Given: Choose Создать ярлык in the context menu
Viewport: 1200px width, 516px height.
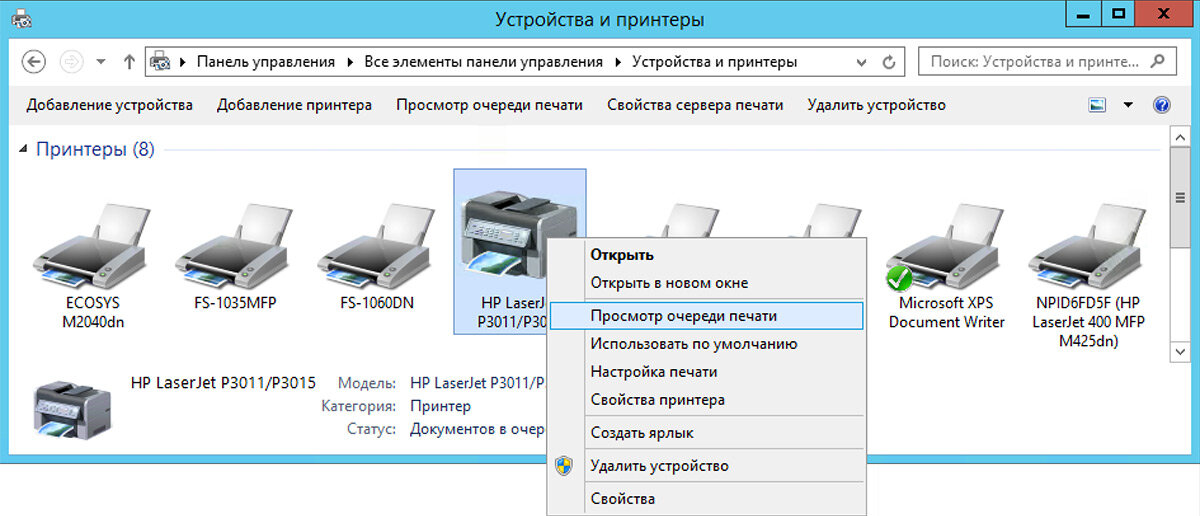Looking at the screenshot, I should [x=706, y=433].
